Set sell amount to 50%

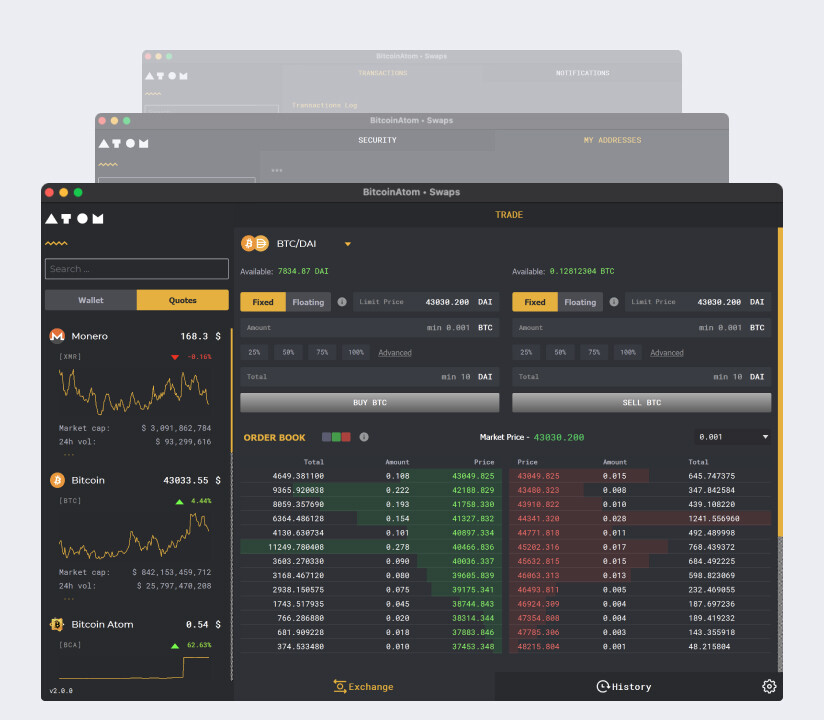tap(560, 352)
